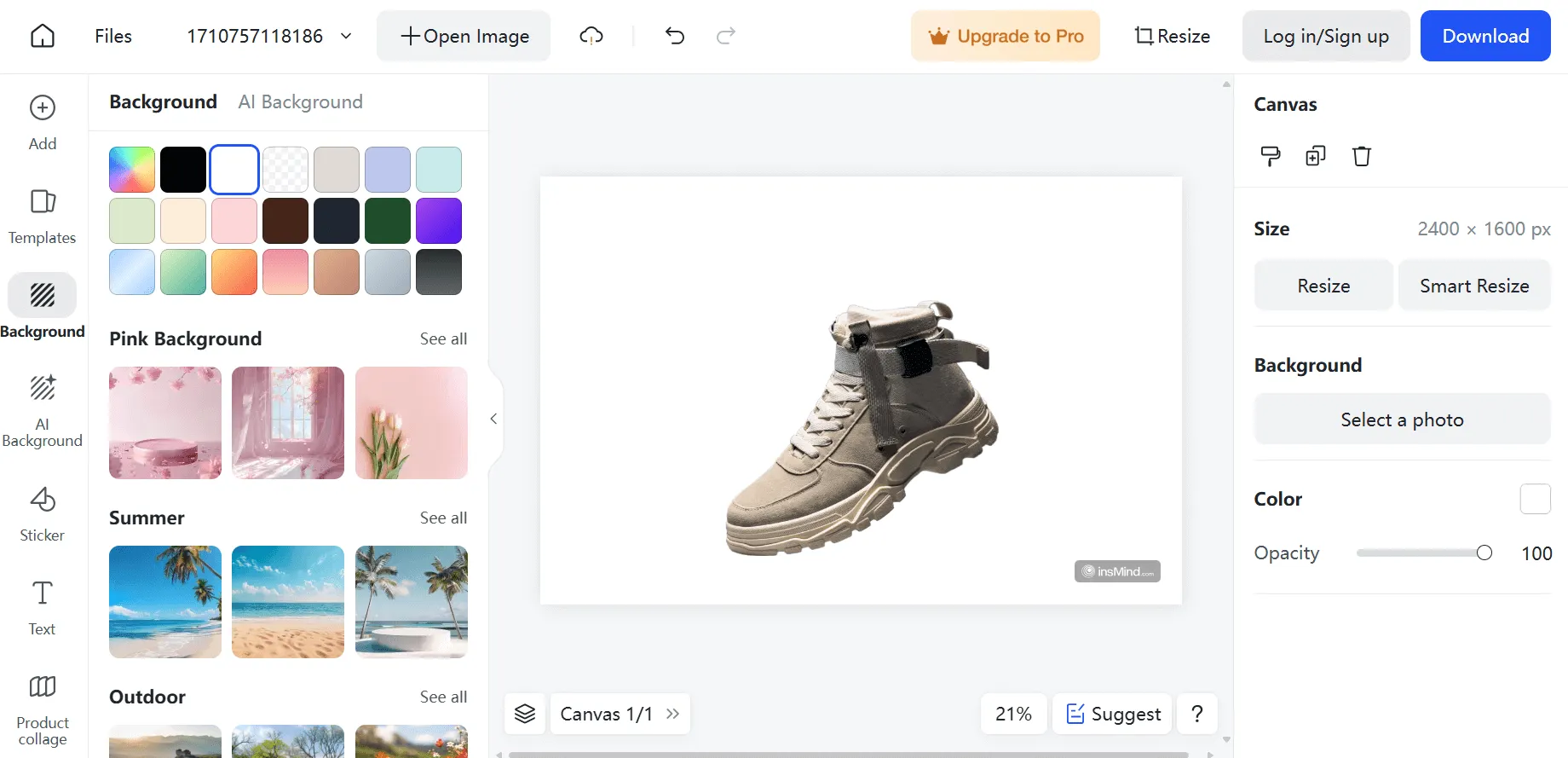Open the Templates sidebar panel

point(43,217)
